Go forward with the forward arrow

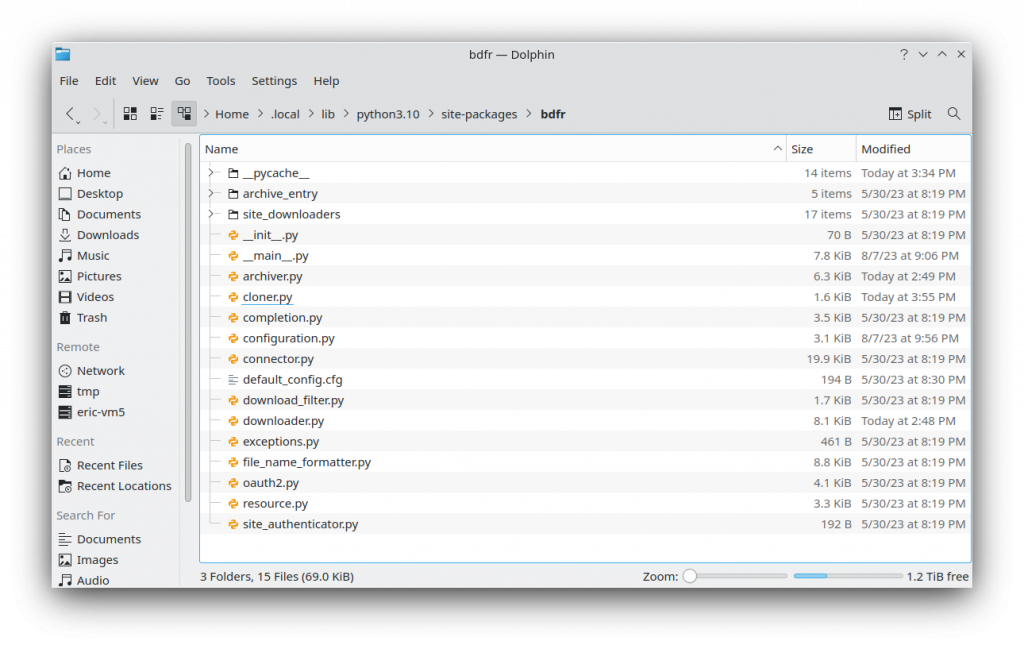[x=98, y=114]
